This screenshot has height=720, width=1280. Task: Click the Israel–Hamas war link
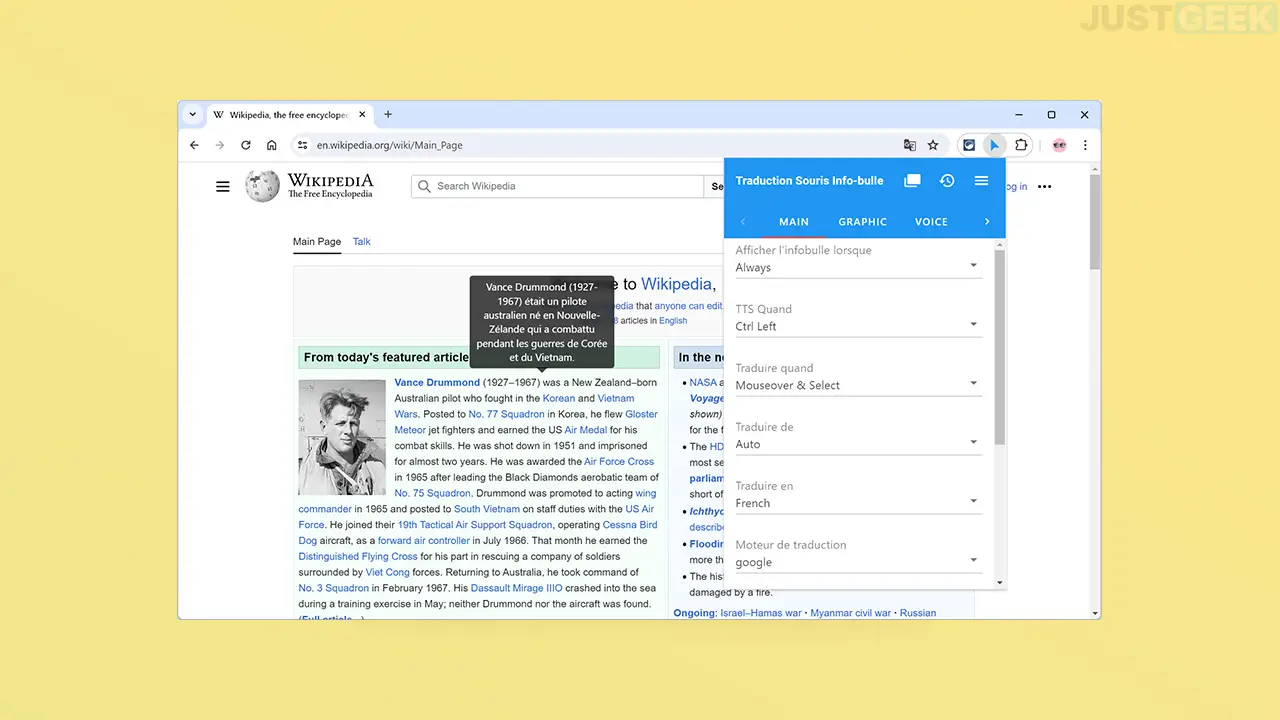click(x=761, y=613)
